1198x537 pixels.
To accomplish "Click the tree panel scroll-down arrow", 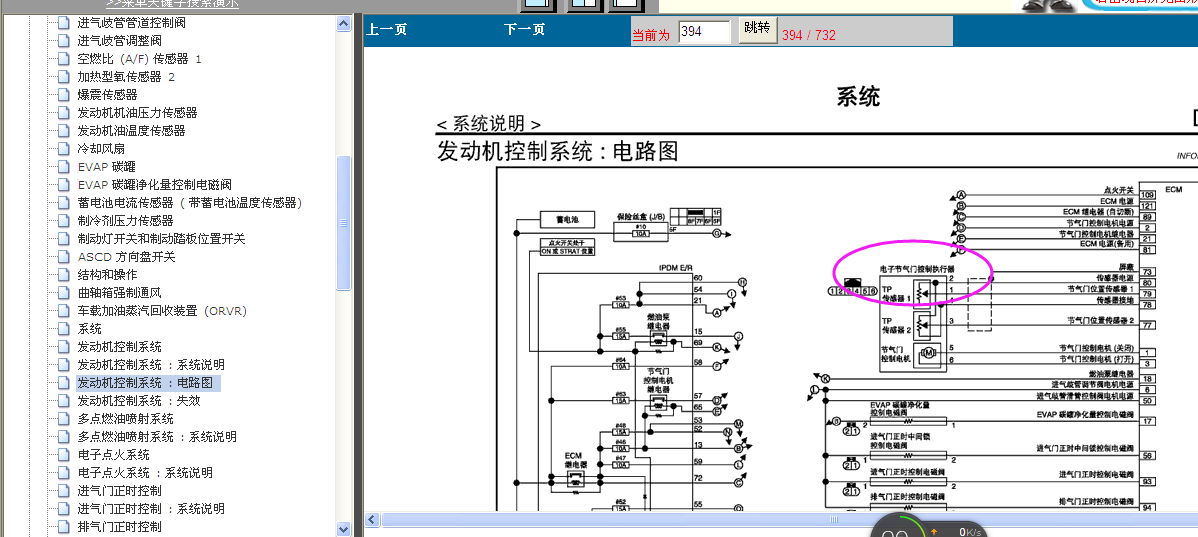I will 344,529.
